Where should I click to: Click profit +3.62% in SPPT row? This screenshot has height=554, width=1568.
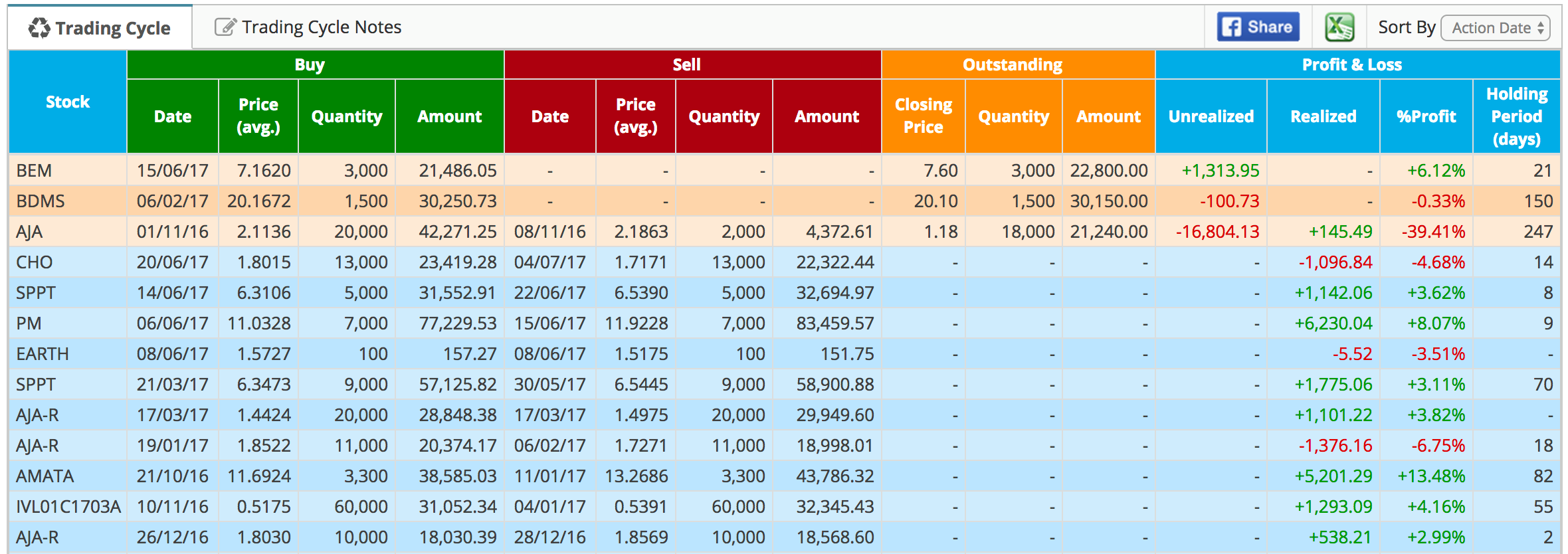1436,293
